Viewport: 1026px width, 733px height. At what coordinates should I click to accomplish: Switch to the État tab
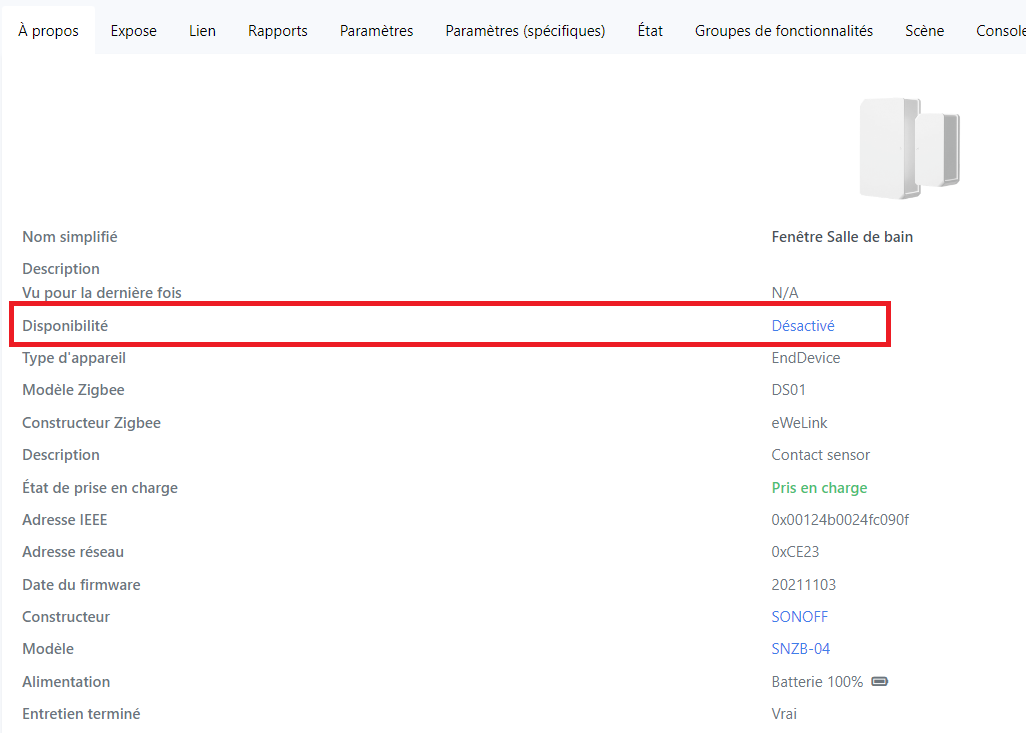tap(650, 31)
